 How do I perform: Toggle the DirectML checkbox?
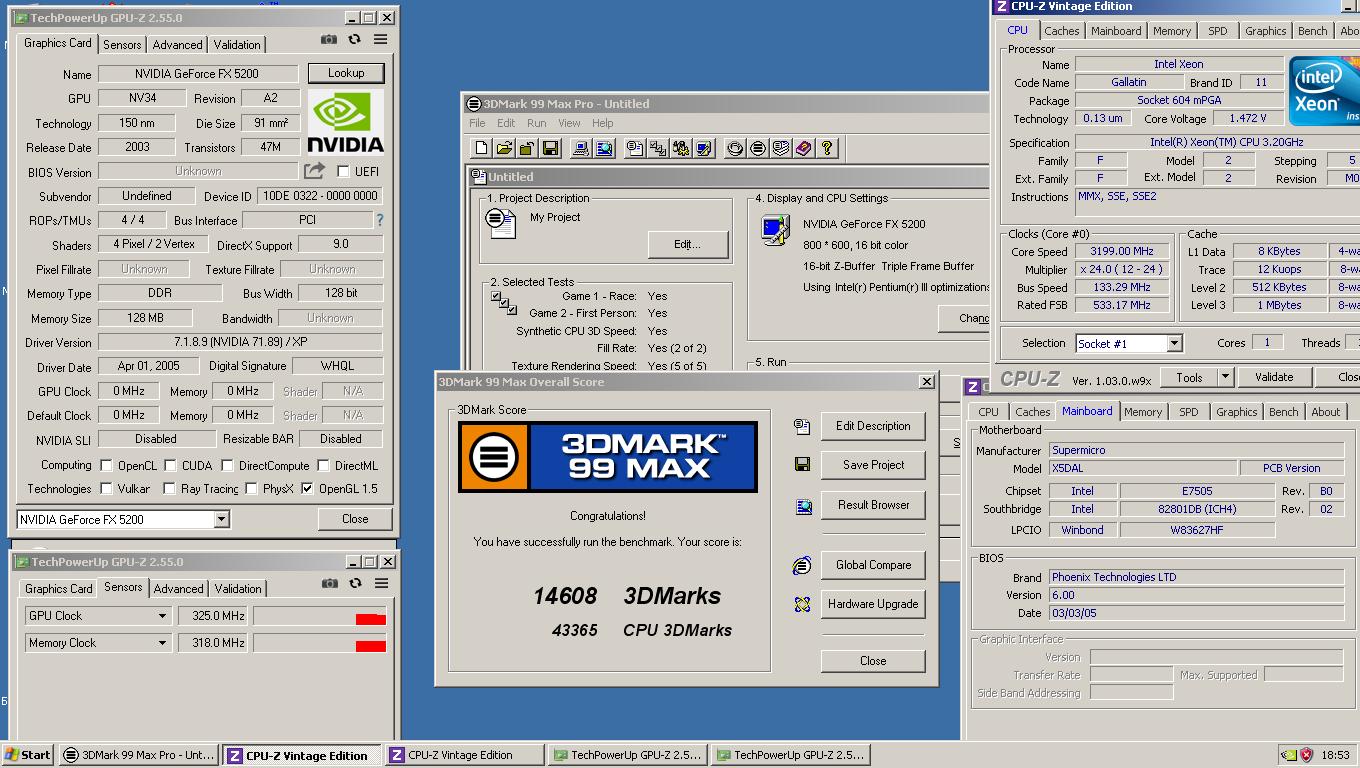pyautogui.click(x=323, y=465)
